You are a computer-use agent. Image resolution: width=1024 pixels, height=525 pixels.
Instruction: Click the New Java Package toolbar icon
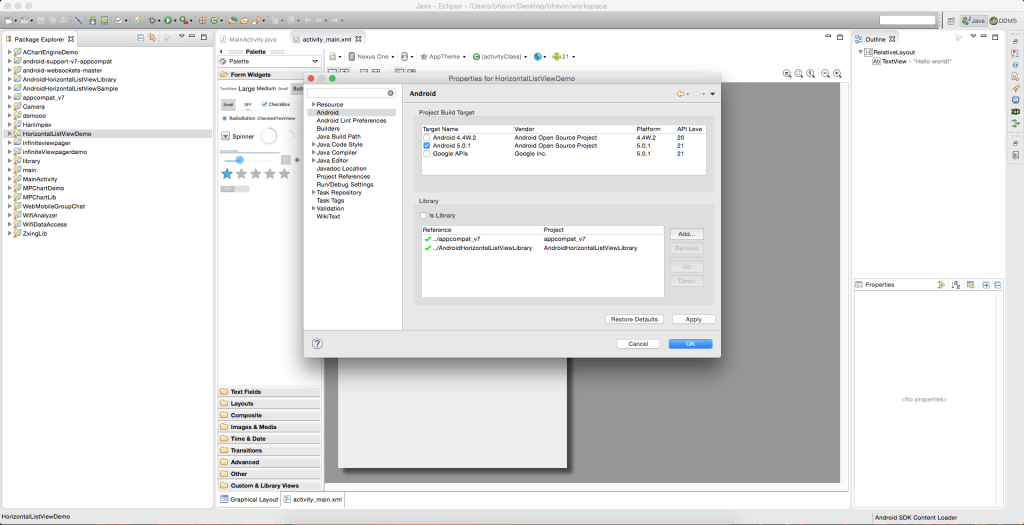[x=202, y=20]
